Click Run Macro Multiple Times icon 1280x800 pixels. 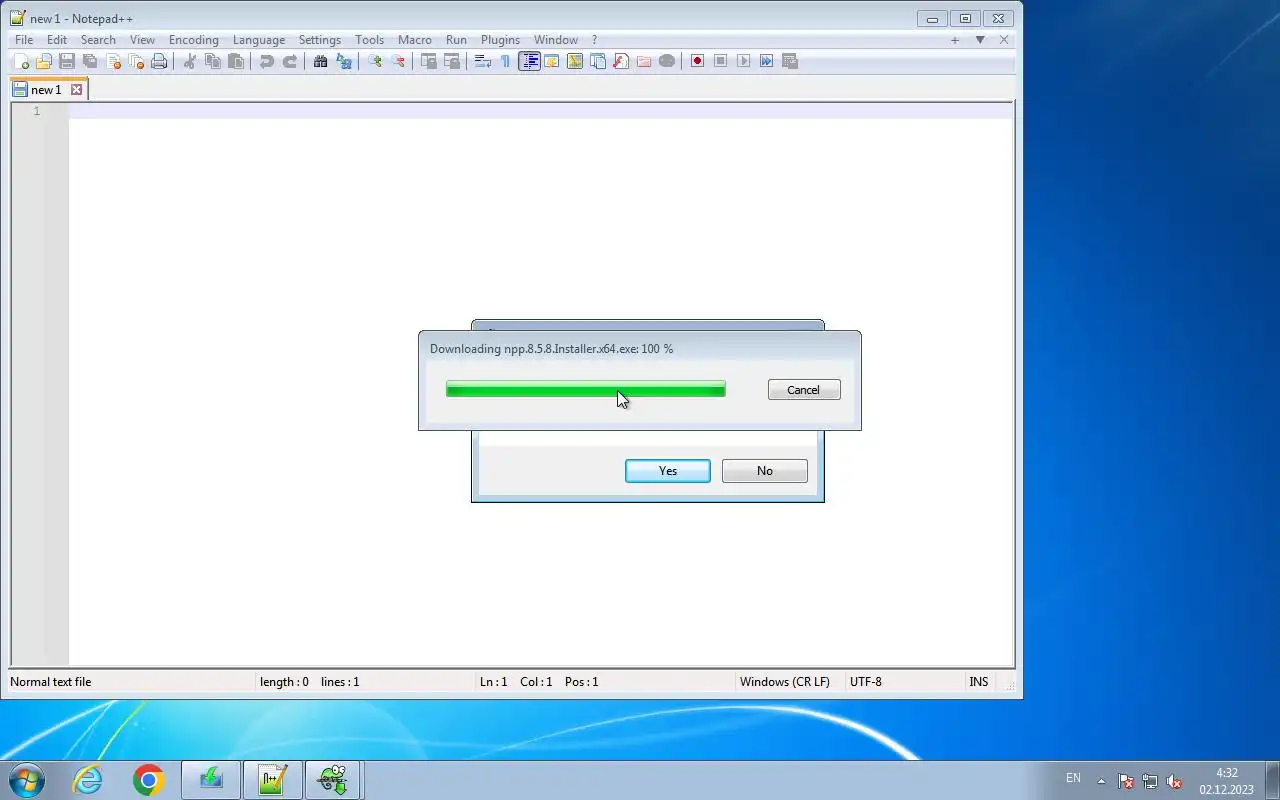767,61
